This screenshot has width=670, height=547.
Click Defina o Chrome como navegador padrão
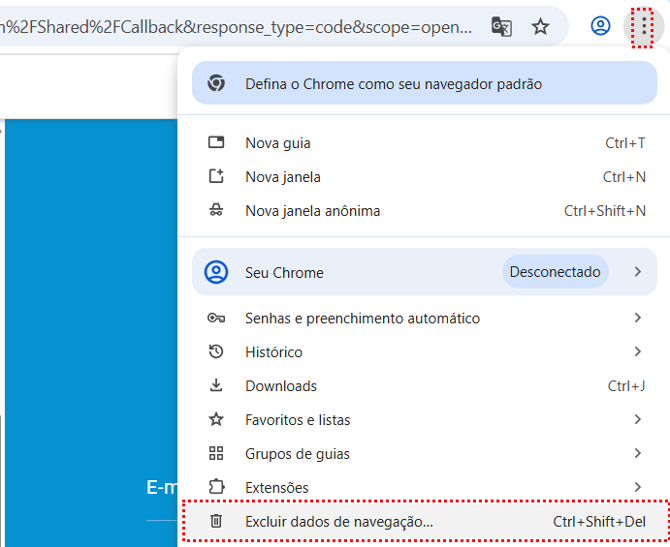(x=393, y=84)
